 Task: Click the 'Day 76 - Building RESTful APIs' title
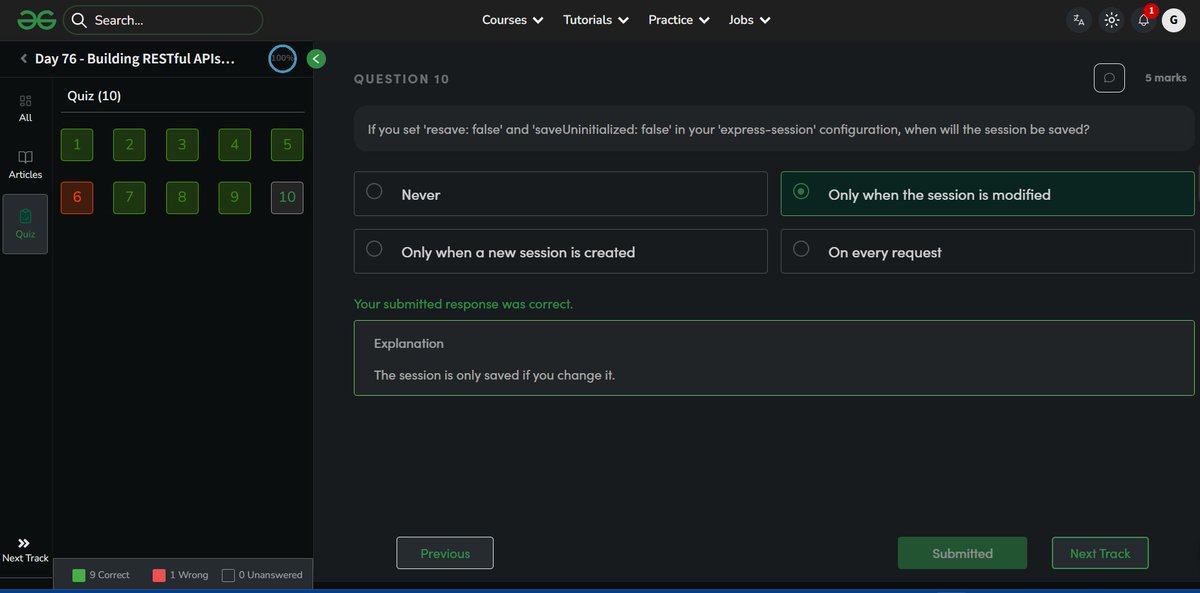coord(135,59)
